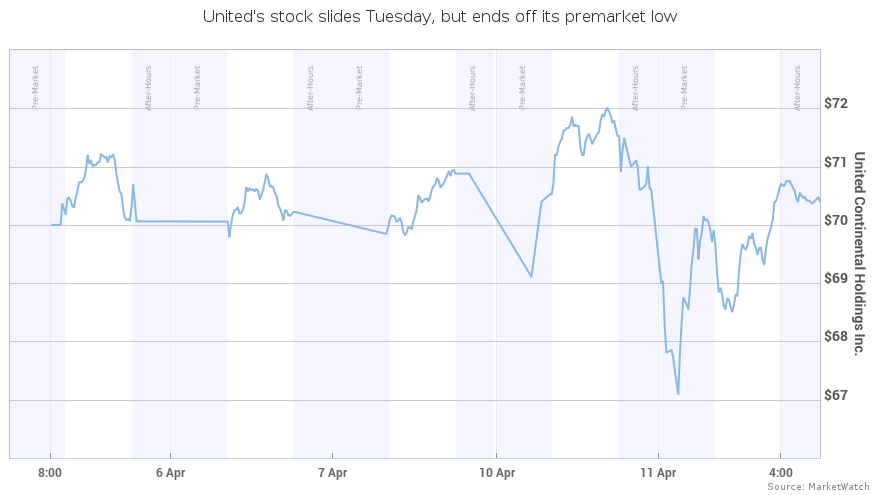The image size is (880, 495).
Task: Click the $67 price axis label
Action: 836,395
